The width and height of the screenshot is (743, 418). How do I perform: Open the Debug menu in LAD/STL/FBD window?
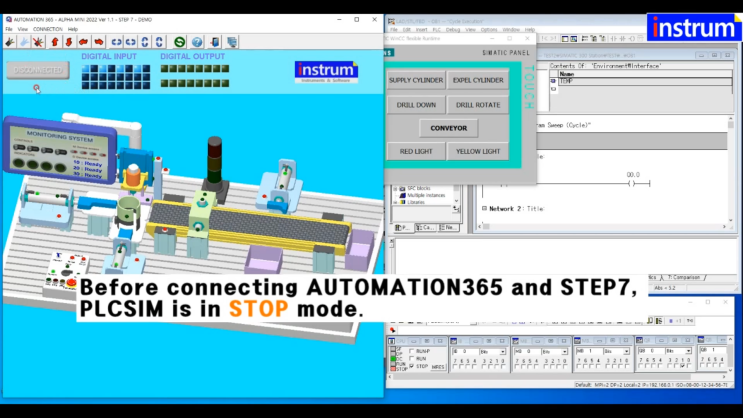click(453, 29)
